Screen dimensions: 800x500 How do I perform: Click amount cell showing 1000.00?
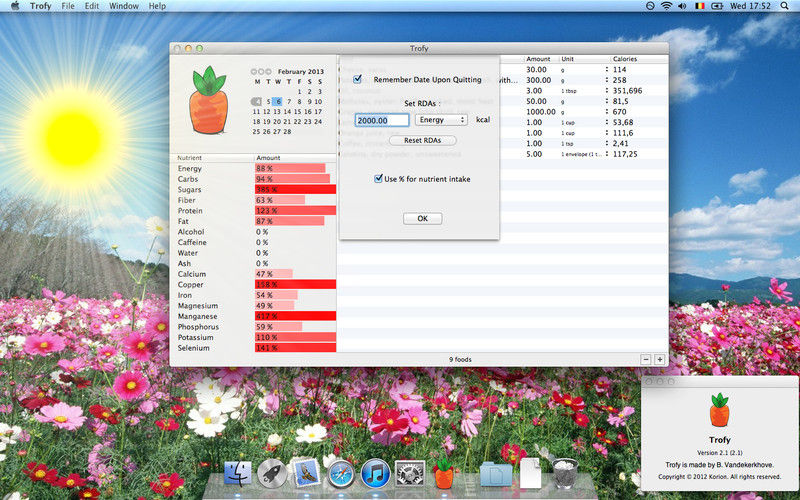pyautogui.click(x=541, y=112)
